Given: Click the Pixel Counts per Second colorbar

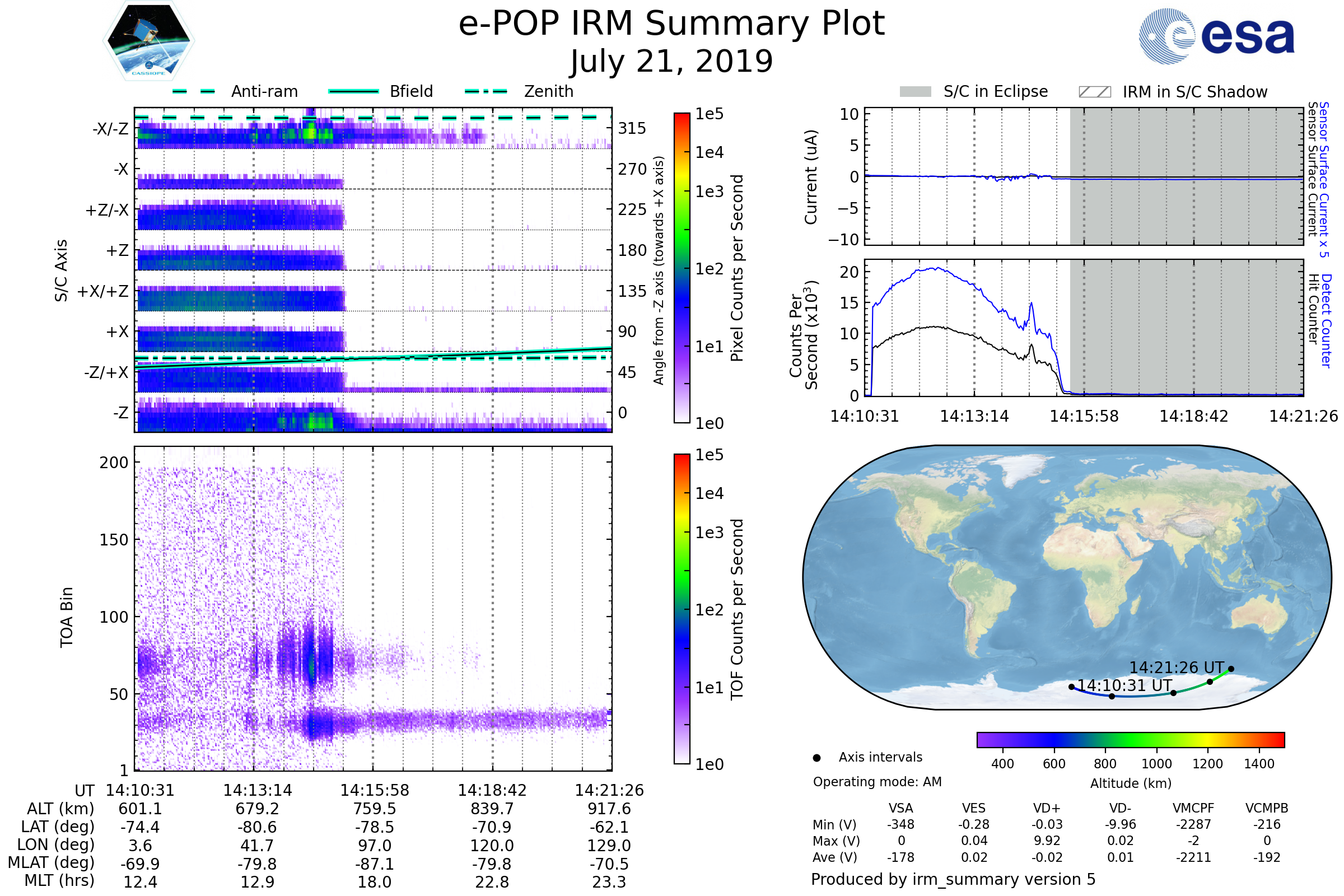Looking at the screenshot, I should (x=682, y=268).
